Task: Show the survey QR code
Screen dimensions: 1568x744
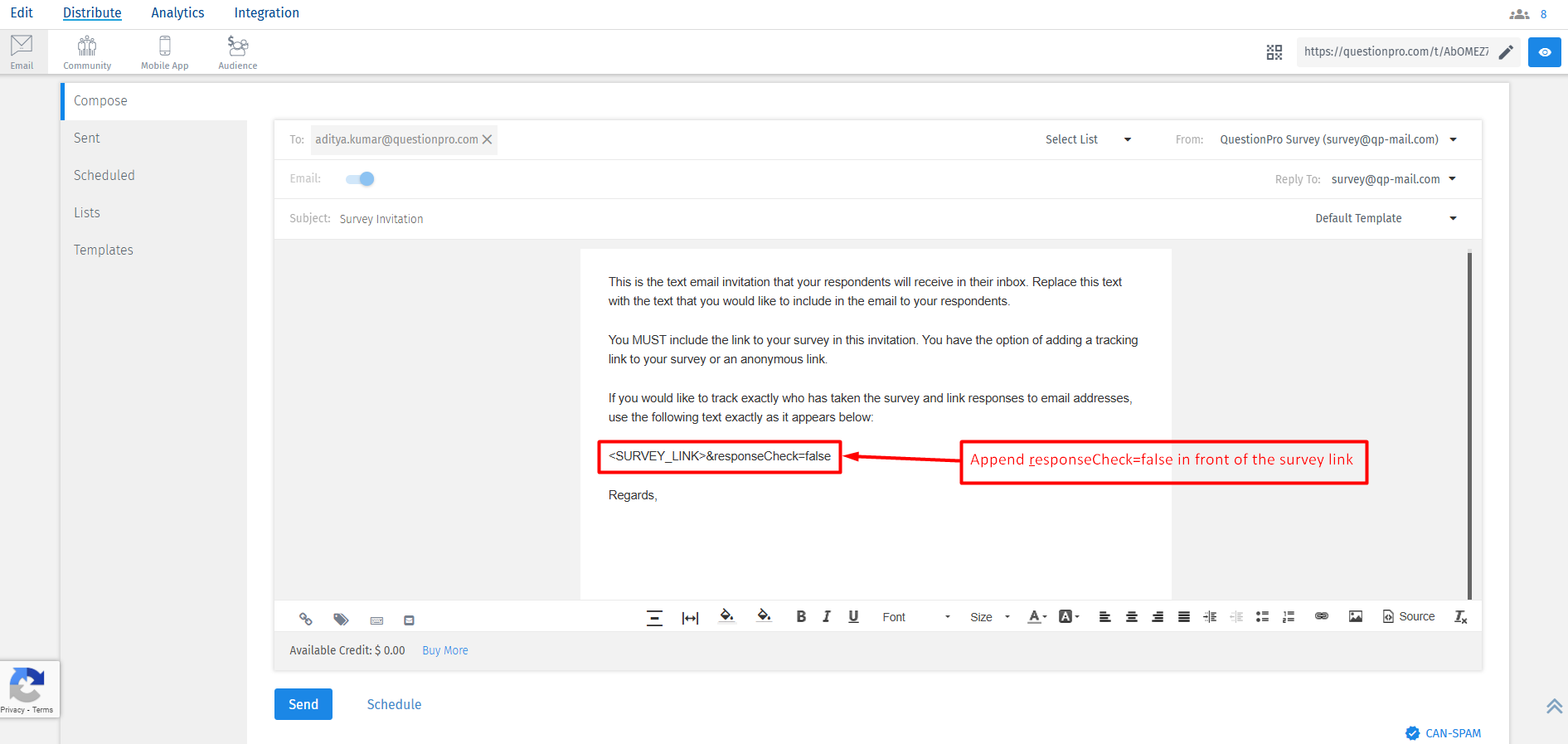Action: (1274, 52)
